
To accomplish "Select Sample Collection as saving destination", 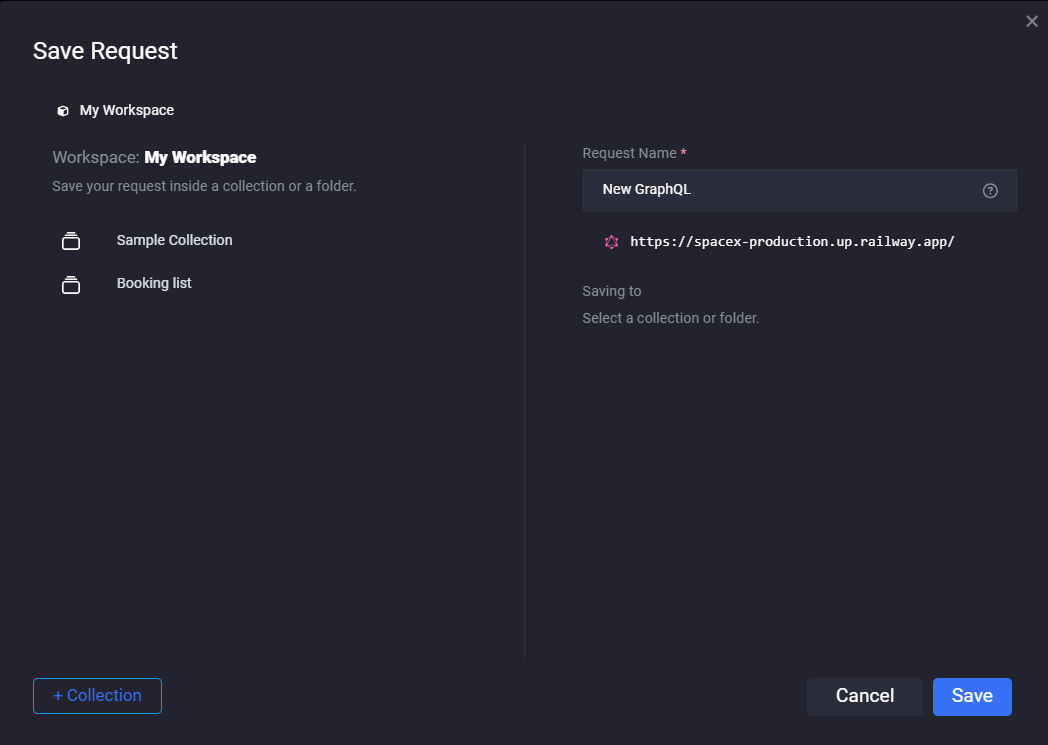I will tap(174, 240).
